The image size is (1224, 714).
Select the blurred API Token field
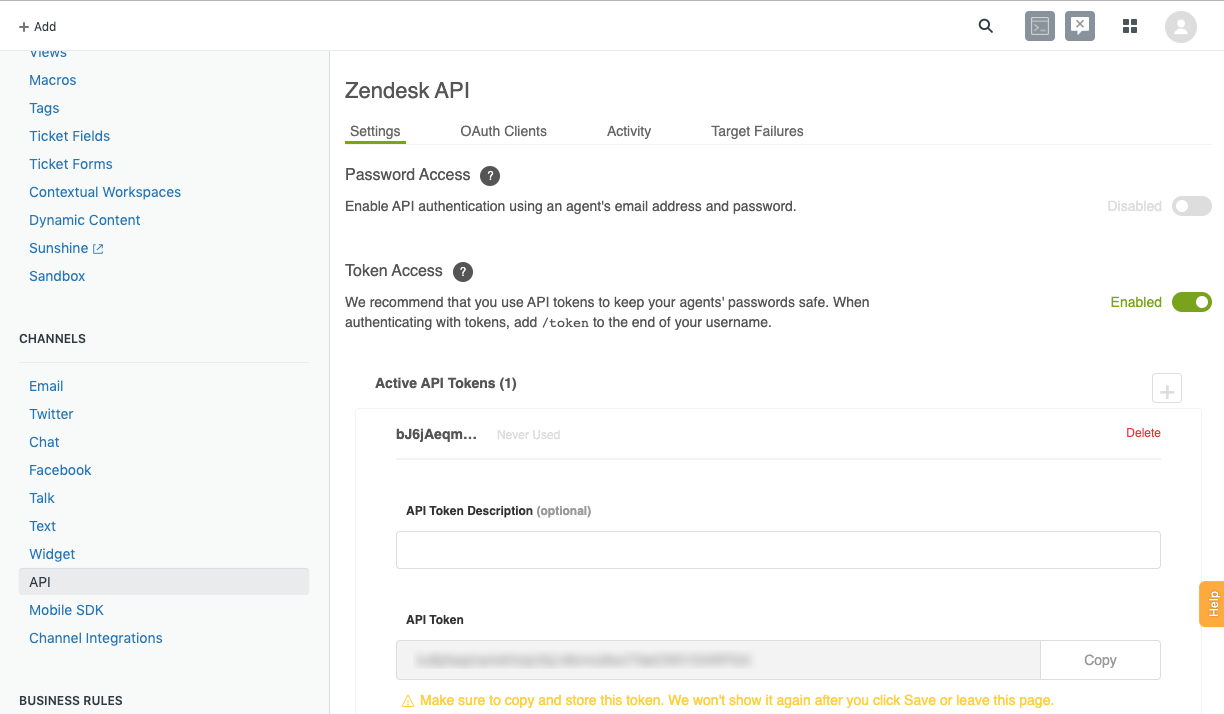pyautogui.click(x=718, y=660)
